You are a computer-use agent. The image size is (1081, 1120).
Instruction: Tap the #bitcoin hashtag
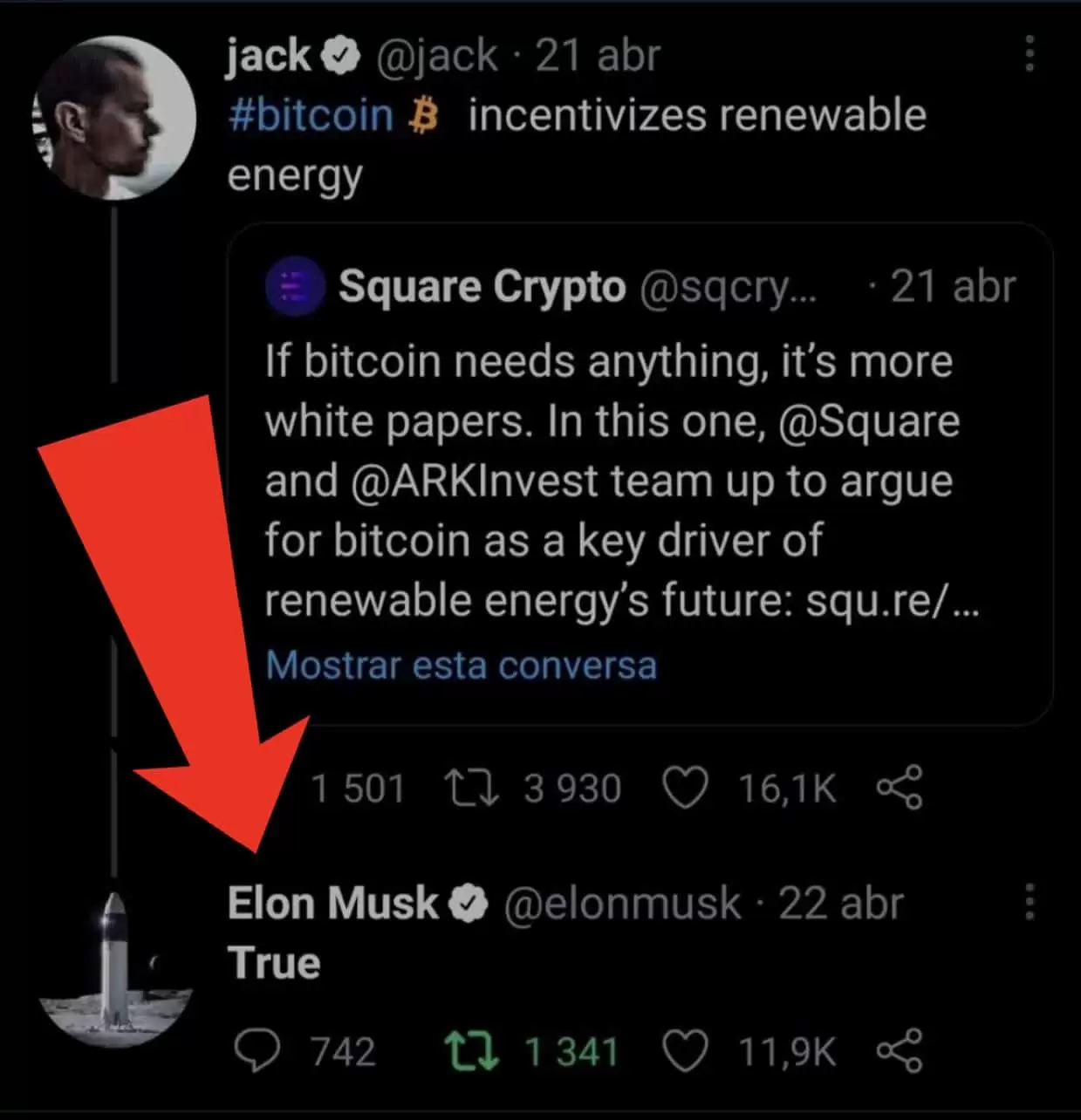coord(311,116)
